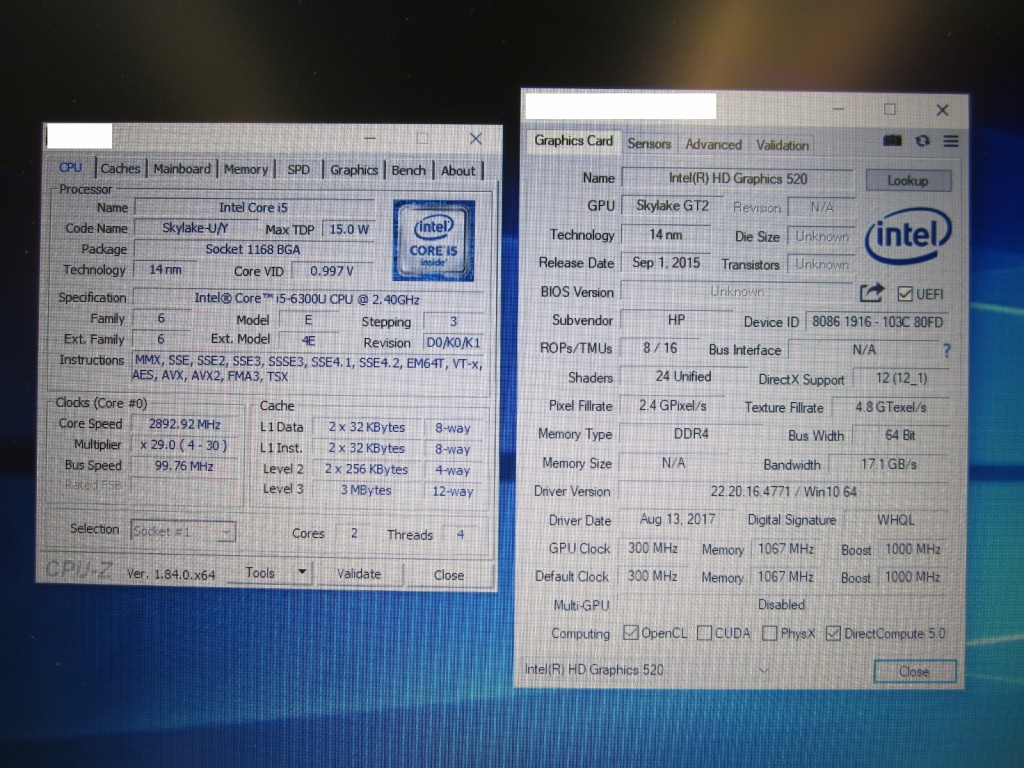Click the Multiplier value x 29.0
The image size is (1024, 768).
point(185,445)
